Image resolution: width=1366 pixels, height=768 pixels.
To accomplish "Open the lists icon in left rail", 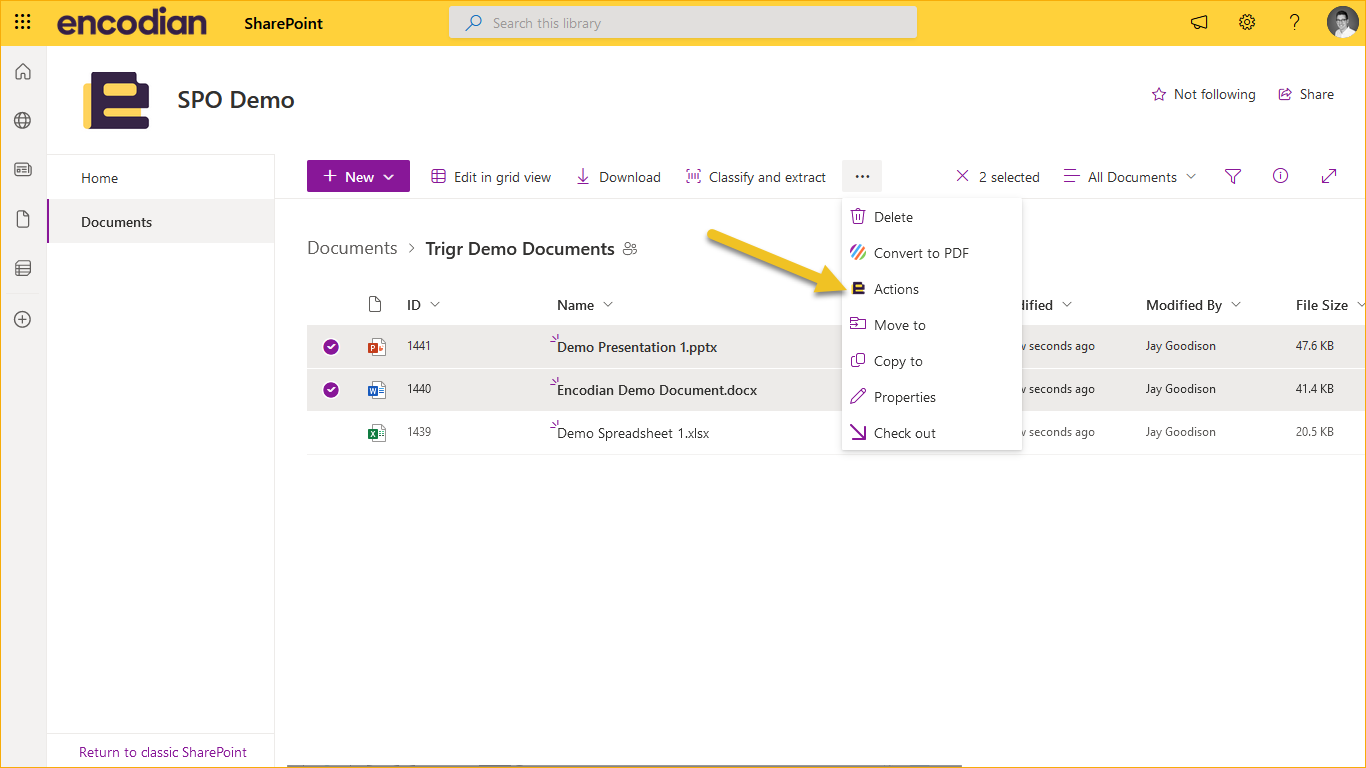I will tap(23, 268).
